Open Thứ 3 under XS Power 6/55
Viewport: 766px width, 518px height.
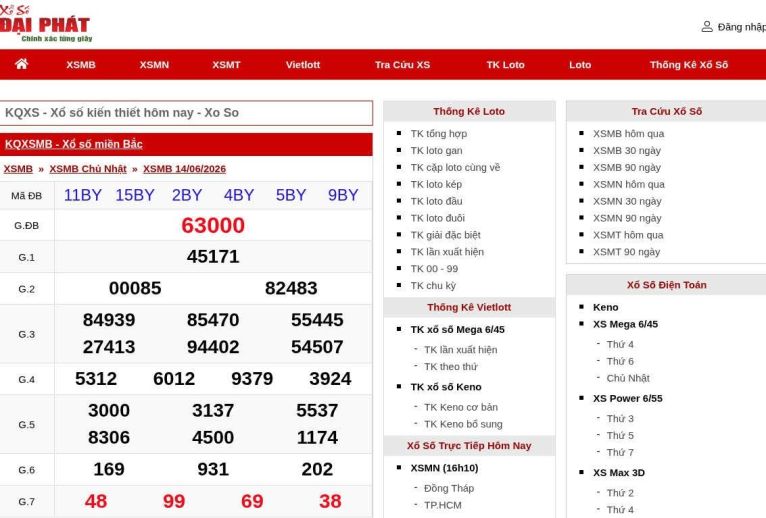point(620,419)
